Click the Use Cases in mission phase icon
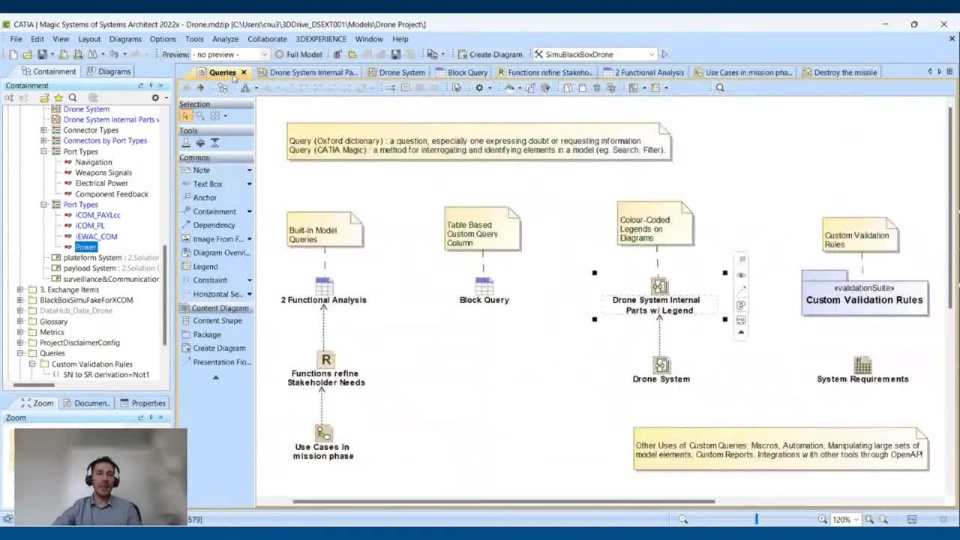This screenshot has height=540, width=960. point(323,433)
